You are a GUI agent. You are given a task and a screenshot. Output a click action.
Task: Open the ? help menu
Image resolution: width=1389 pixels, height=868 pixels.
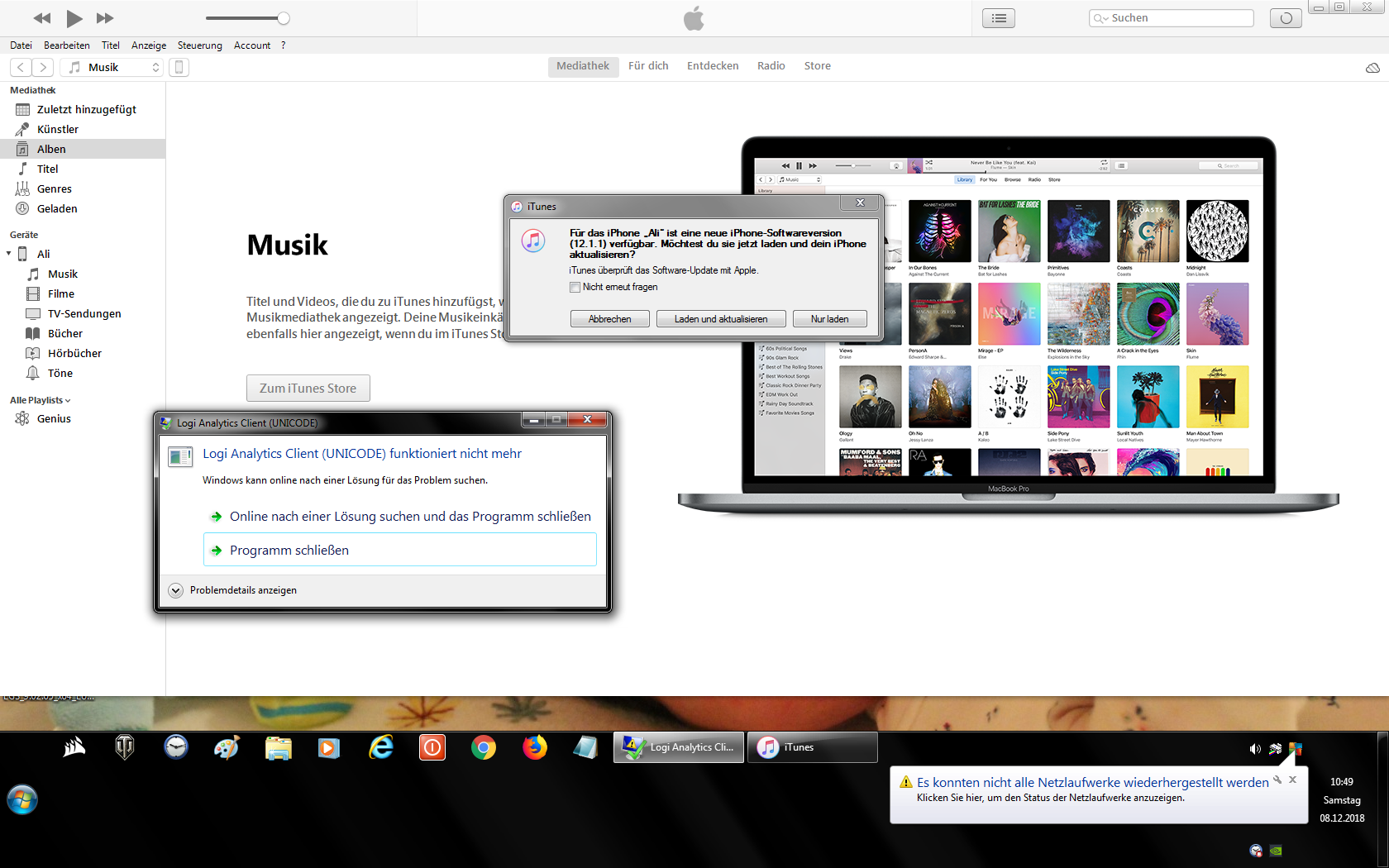tap(284, 45)
